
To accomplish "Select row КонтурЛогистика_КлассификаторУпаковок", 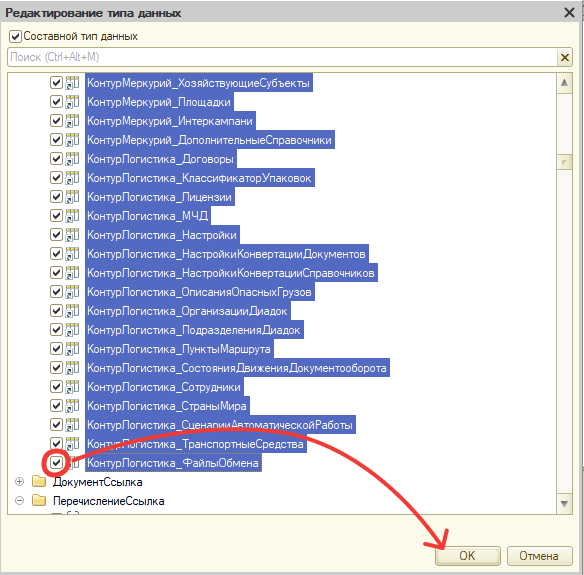I will pos(200,178).
